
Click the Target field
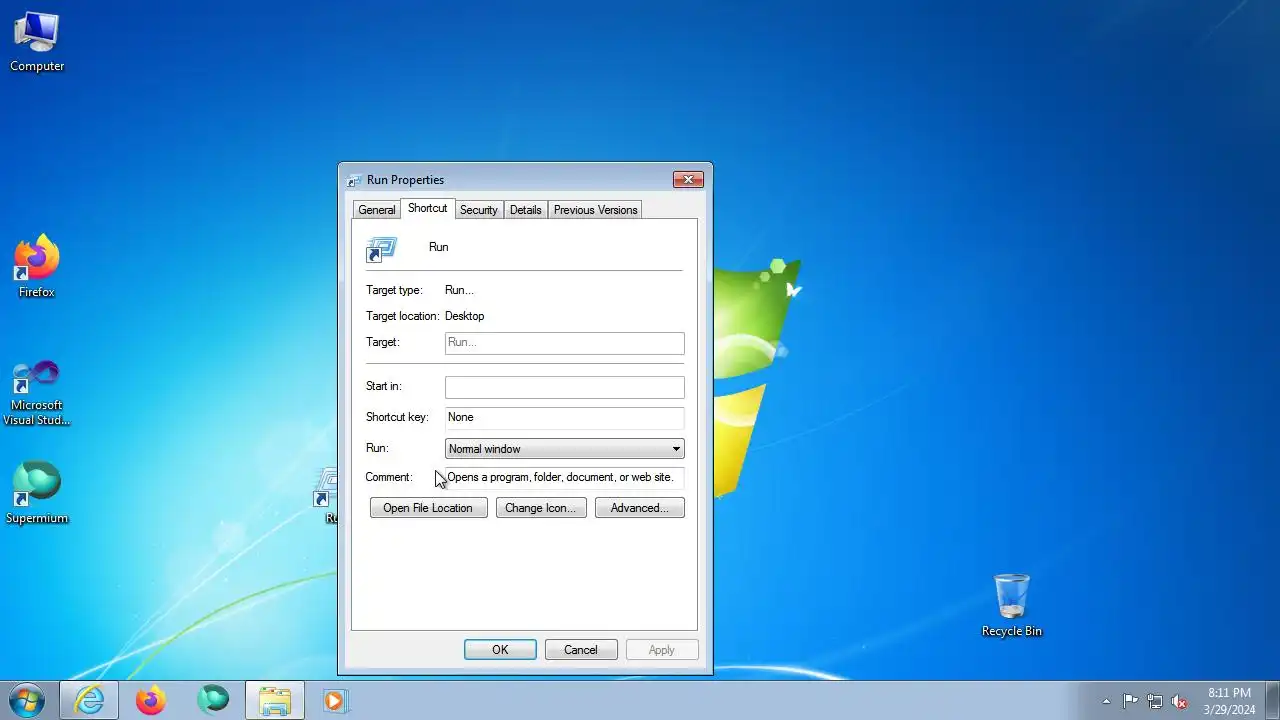[x=565, y=343]
